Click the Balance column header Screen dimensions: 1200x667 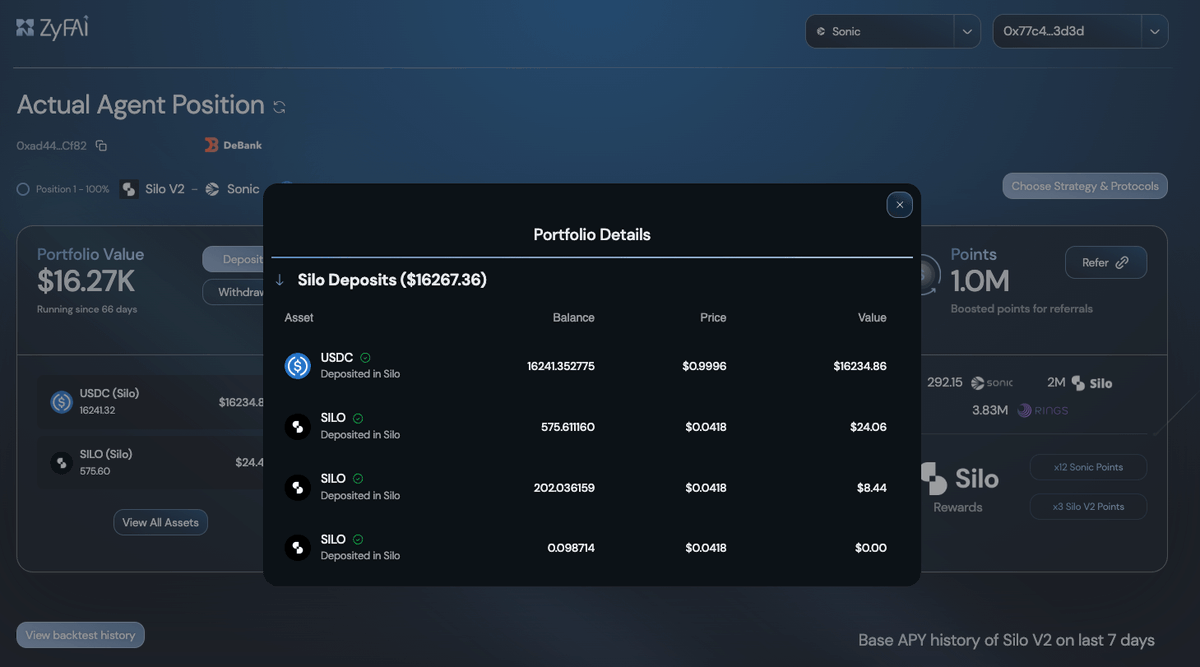[x=574, y=318]
